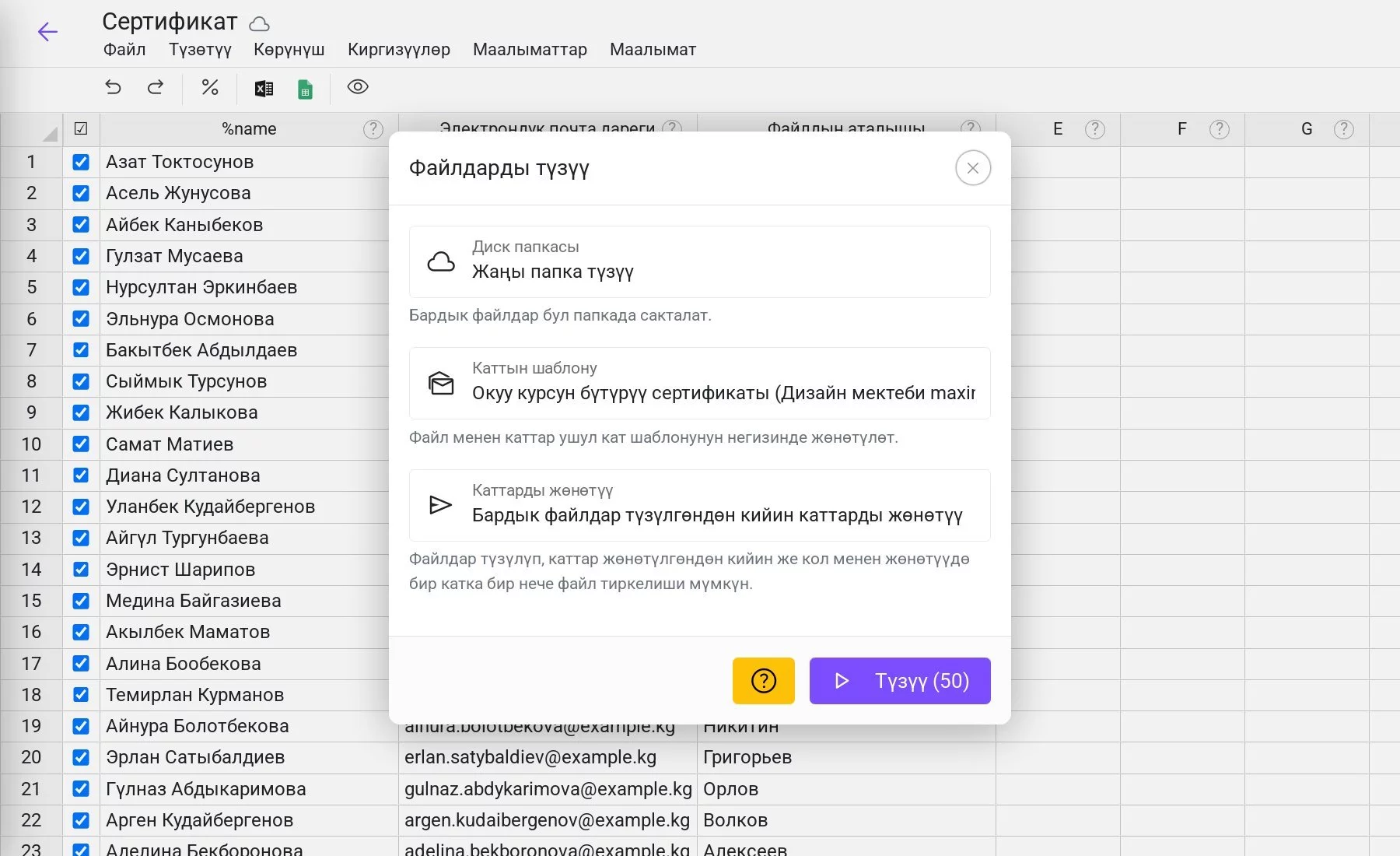
Task: Import from Google Sheets icon
Action: (306, 89)
